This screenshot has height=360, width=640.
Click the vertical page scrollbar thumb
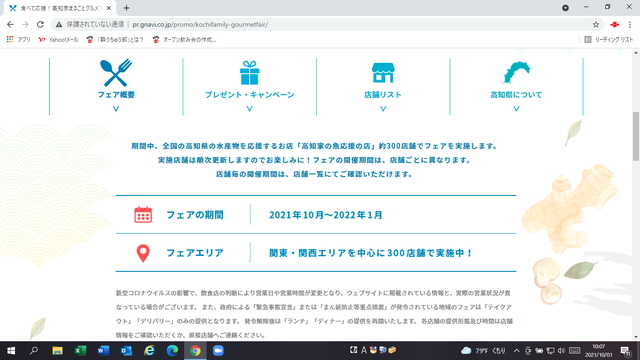636,136
